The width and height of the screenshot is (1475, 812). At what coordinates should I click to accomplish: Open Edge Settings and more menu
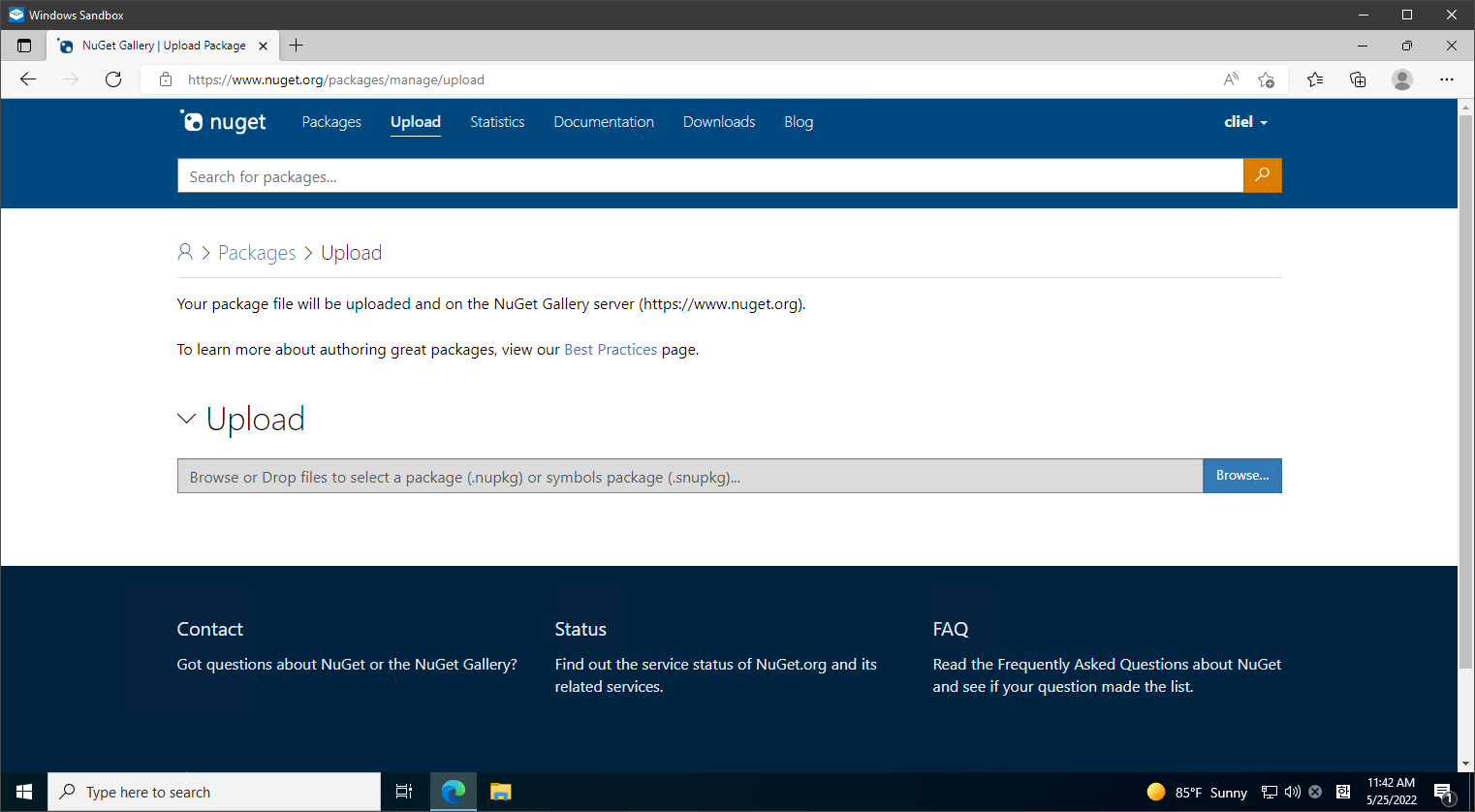coord(1447,79)
